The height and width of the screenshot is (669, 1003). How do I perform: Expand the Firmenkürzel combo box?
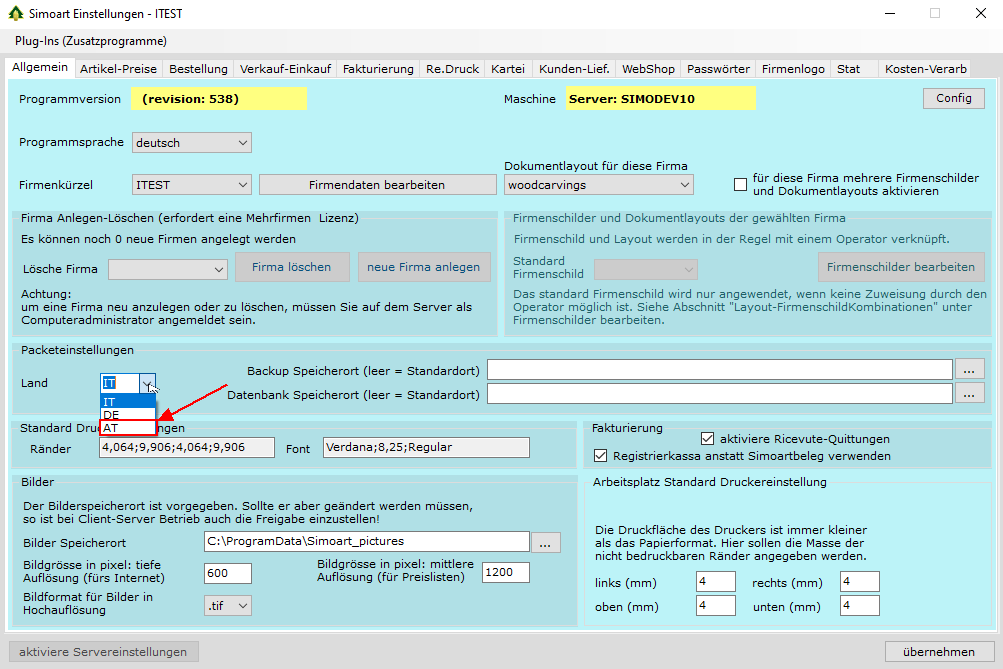[191, 184]
